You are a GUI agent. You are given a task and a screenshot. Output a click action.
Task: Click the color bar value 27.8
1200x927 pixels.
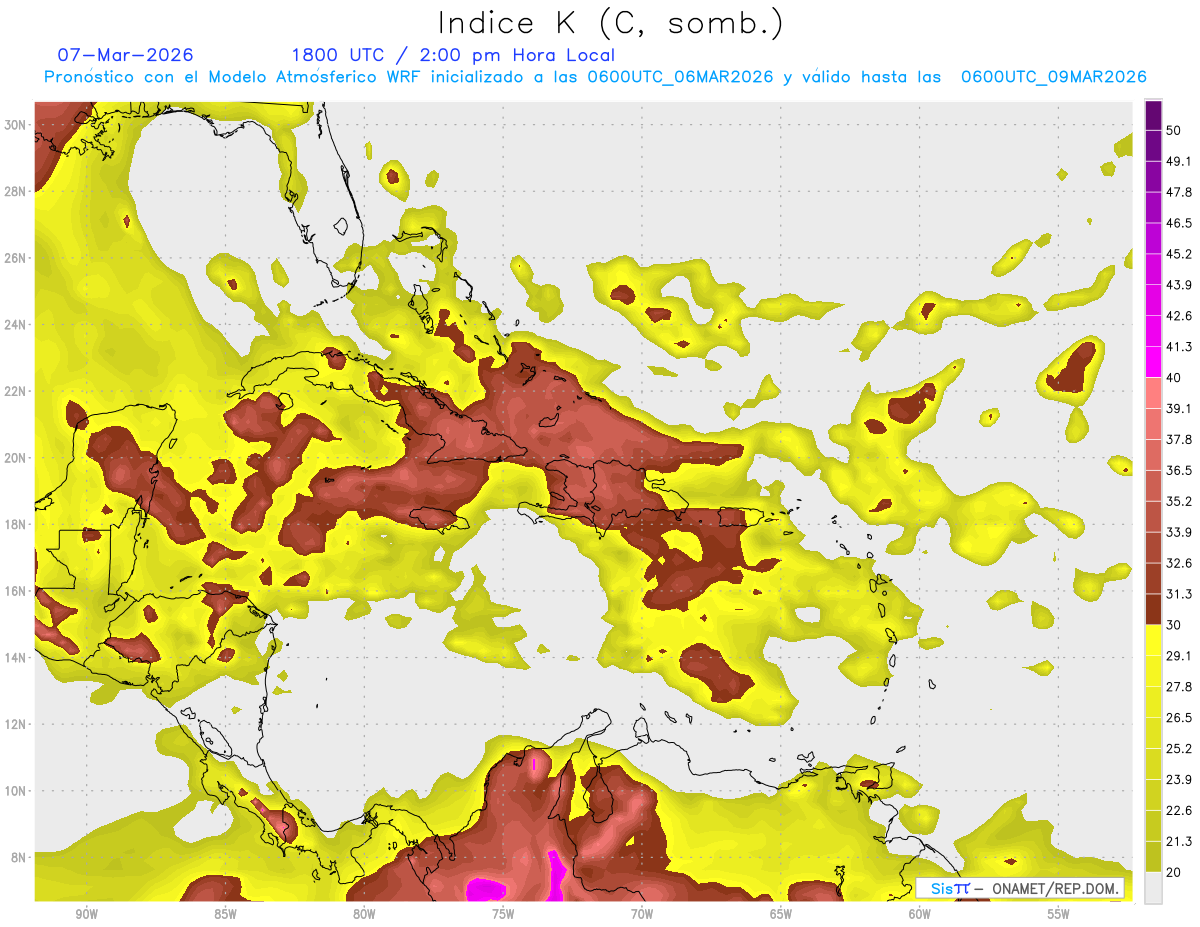(x=1179, y=687)
